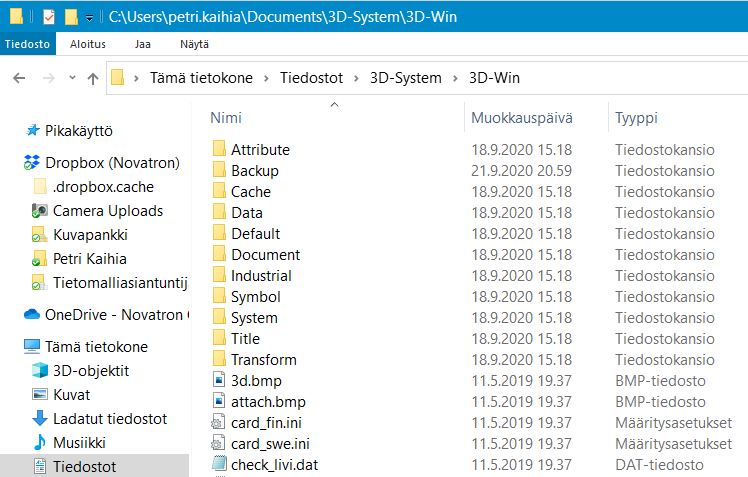748x477 pixels.
Task: Click the up-one-level arrow button
Action: 93,78
